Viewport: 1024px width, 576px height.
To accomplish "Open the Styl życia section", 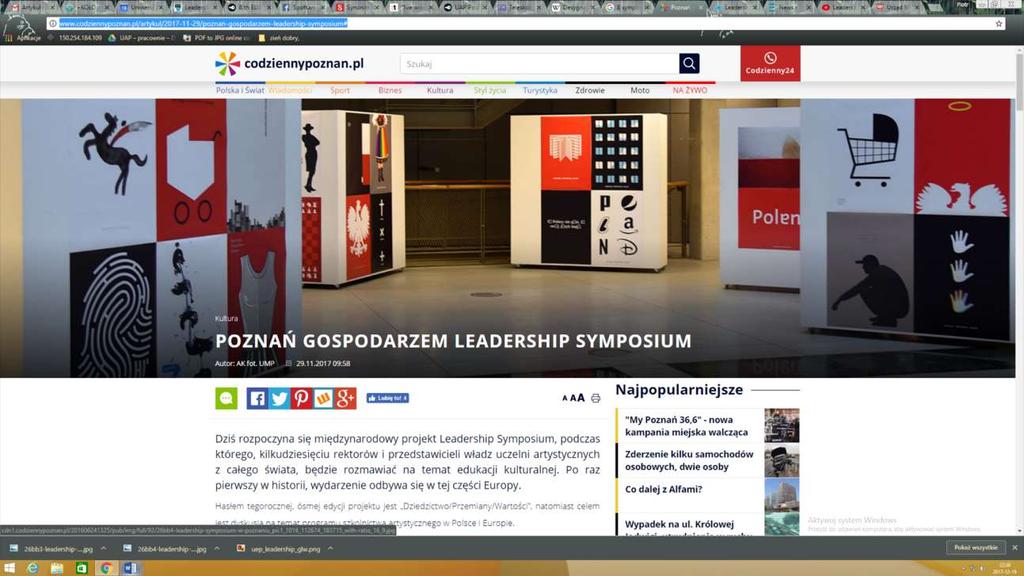I will click(x=490, y=90).
